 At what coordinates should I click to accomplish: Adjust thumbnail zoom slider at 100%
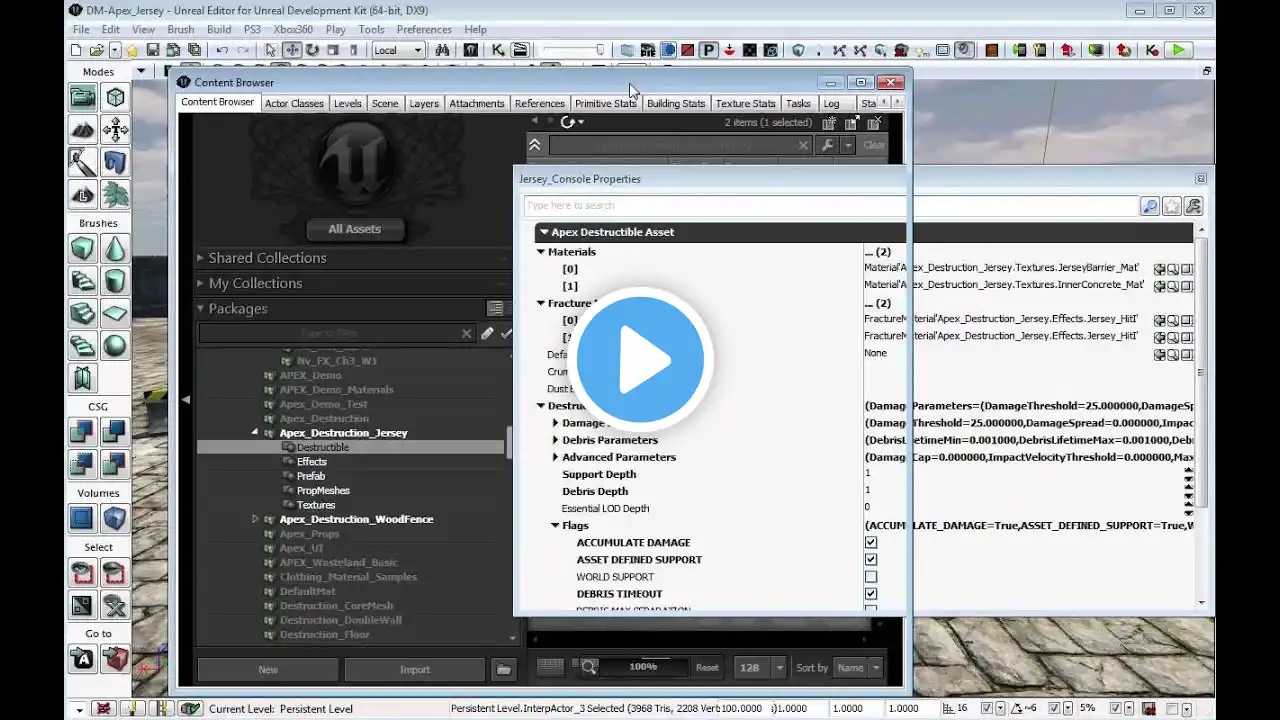click(x=643, y=667)
